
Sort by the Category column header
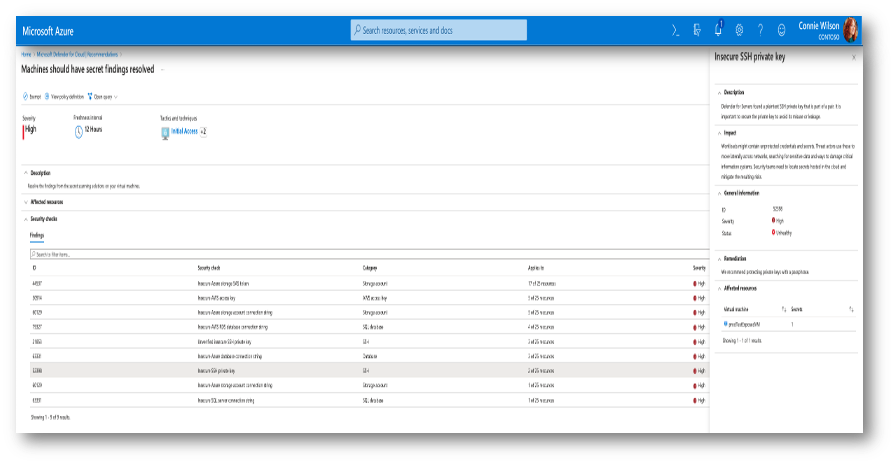pos(369,268)
